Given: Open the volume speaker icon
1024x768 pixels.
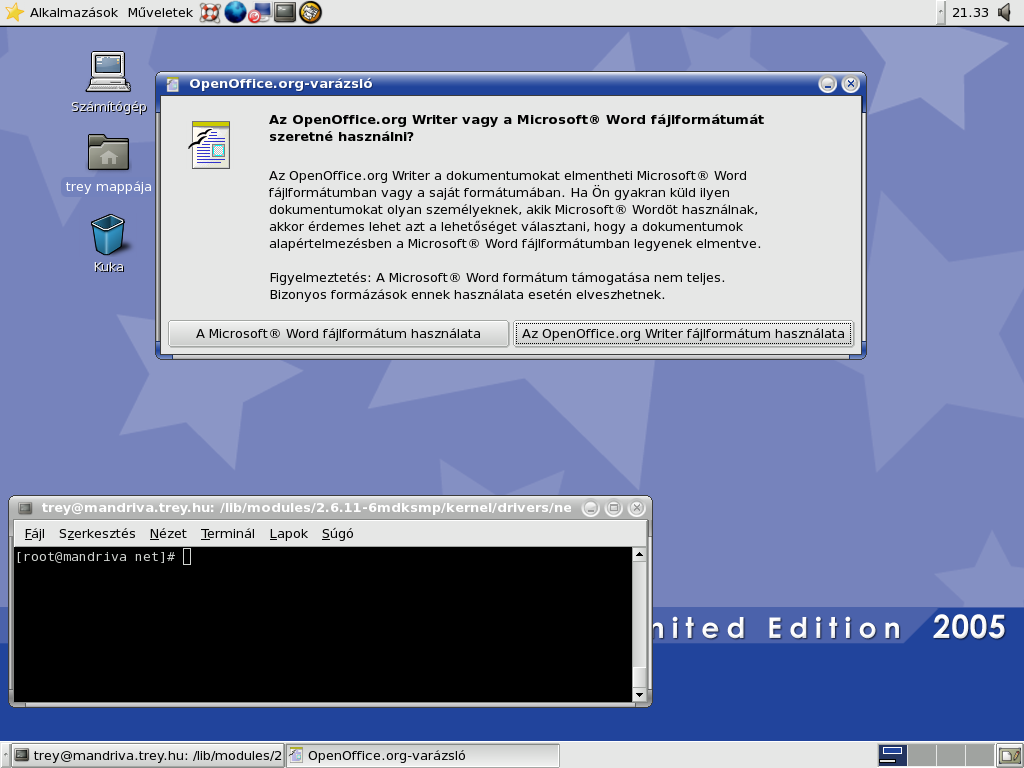Looking at the screenshot, I should pos(1006,12).
